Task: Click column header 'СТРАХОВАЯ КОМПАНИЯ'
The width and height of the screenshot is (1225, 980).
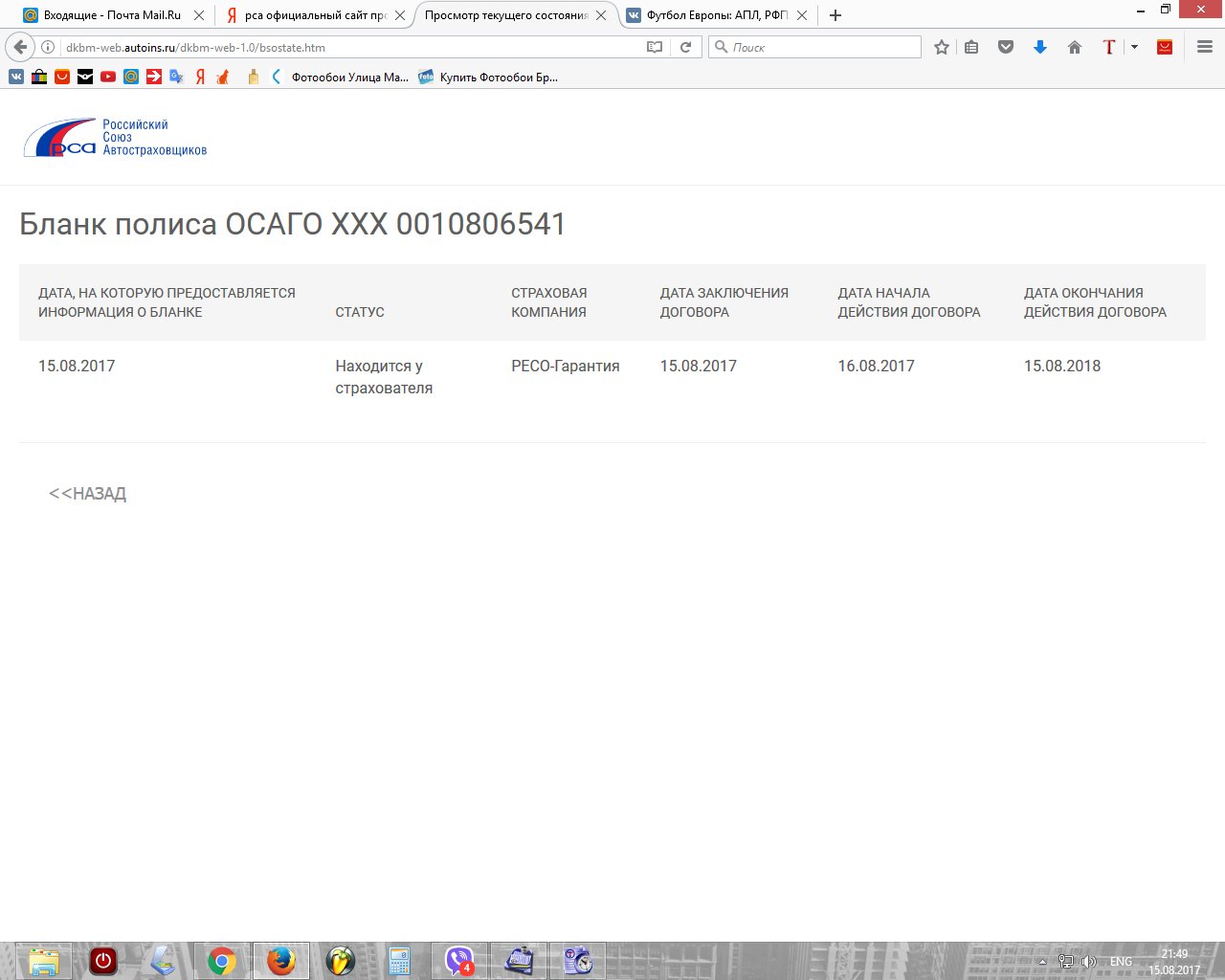Action: coord(549,302)
